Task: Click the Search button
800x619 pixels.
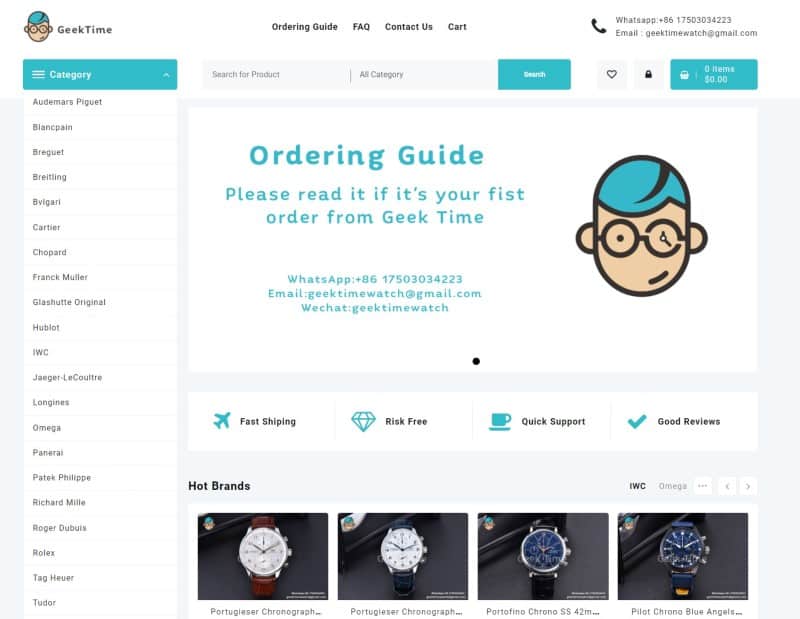Action: coord(534,75)
